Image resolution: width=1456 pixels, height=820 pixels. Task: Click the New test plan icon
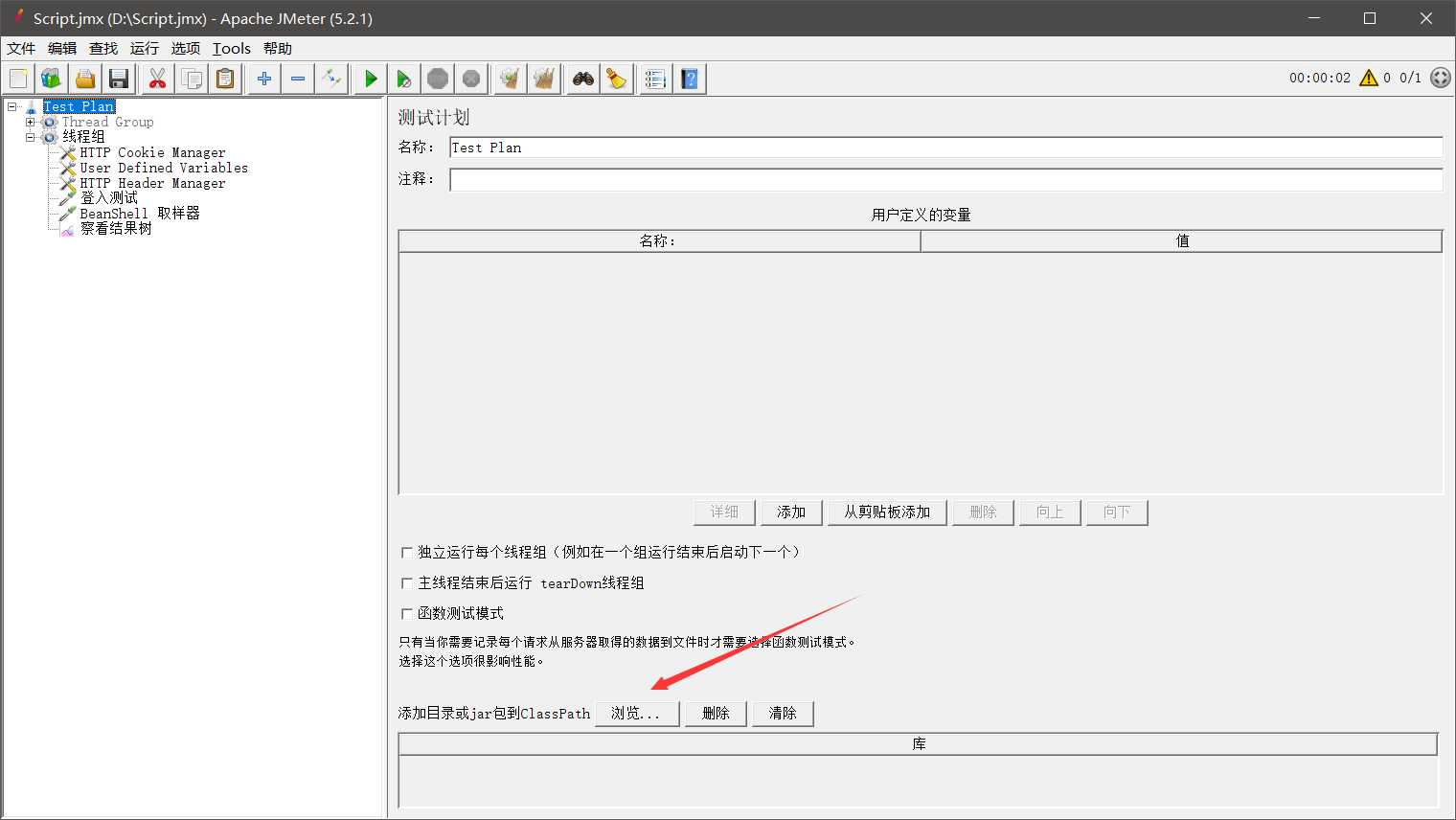coord(19,79)
